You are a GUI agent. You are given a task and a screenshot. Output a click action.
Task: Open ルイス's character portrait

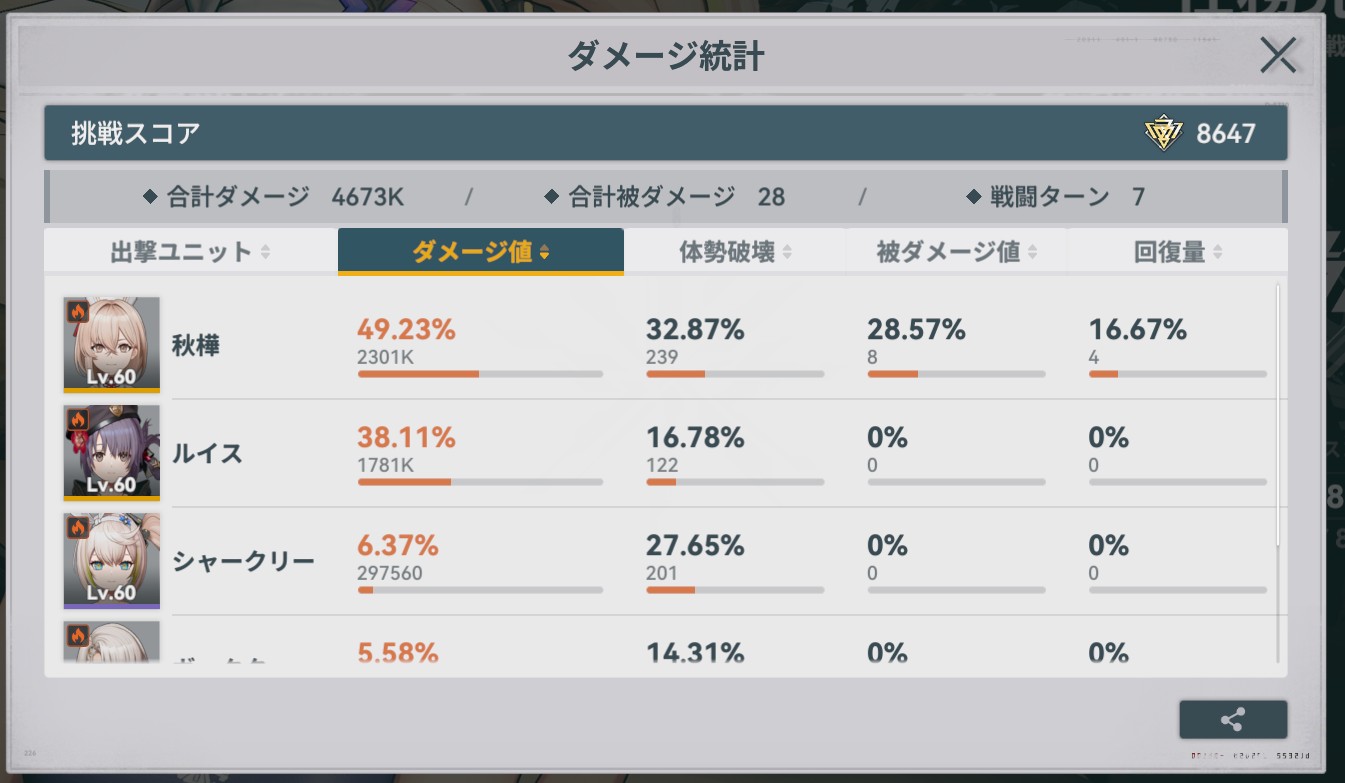(x=111, y=454)
